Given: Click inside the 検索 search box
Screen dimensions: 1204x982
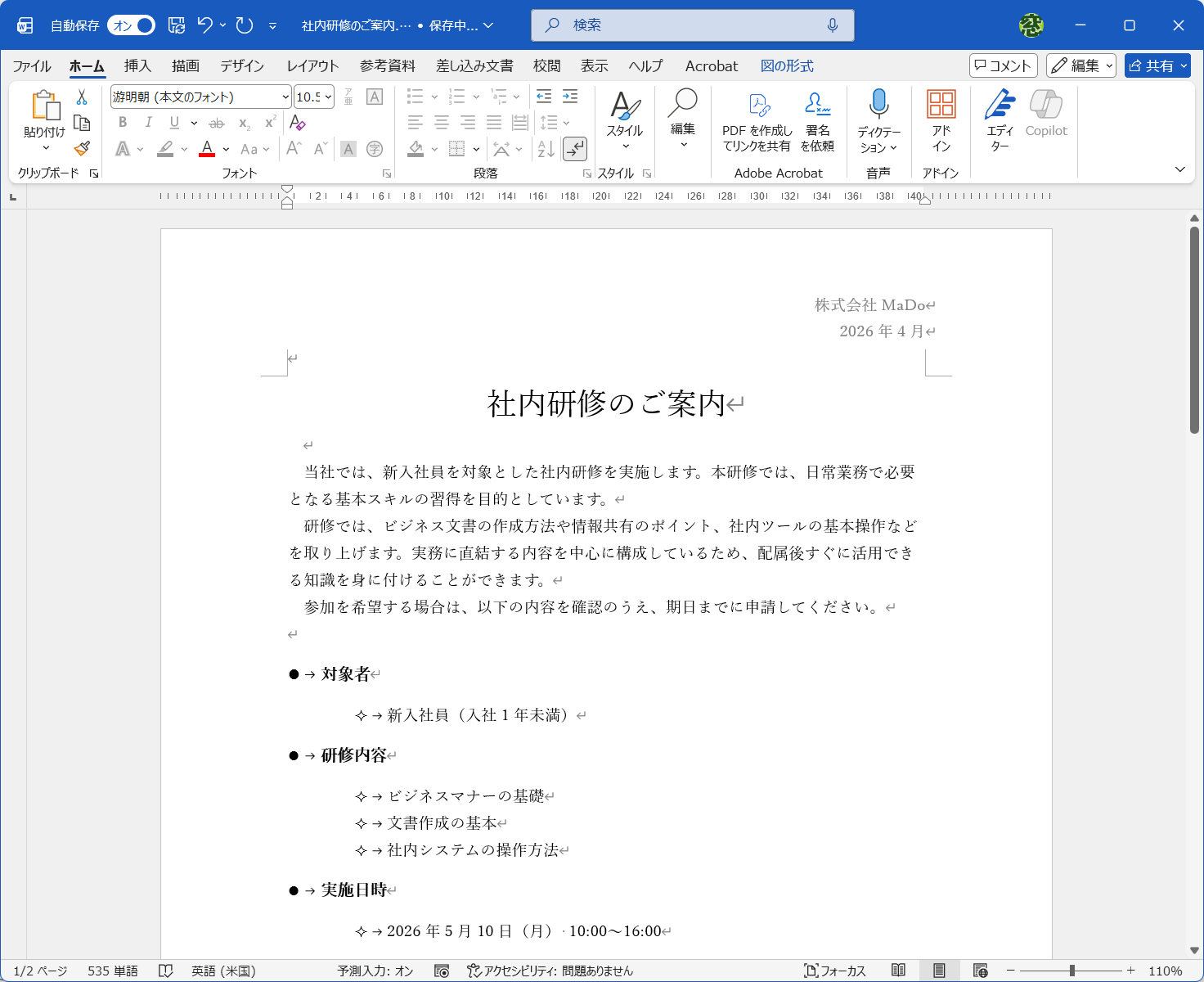Looking at the screenshot, I should coord(692,25).
